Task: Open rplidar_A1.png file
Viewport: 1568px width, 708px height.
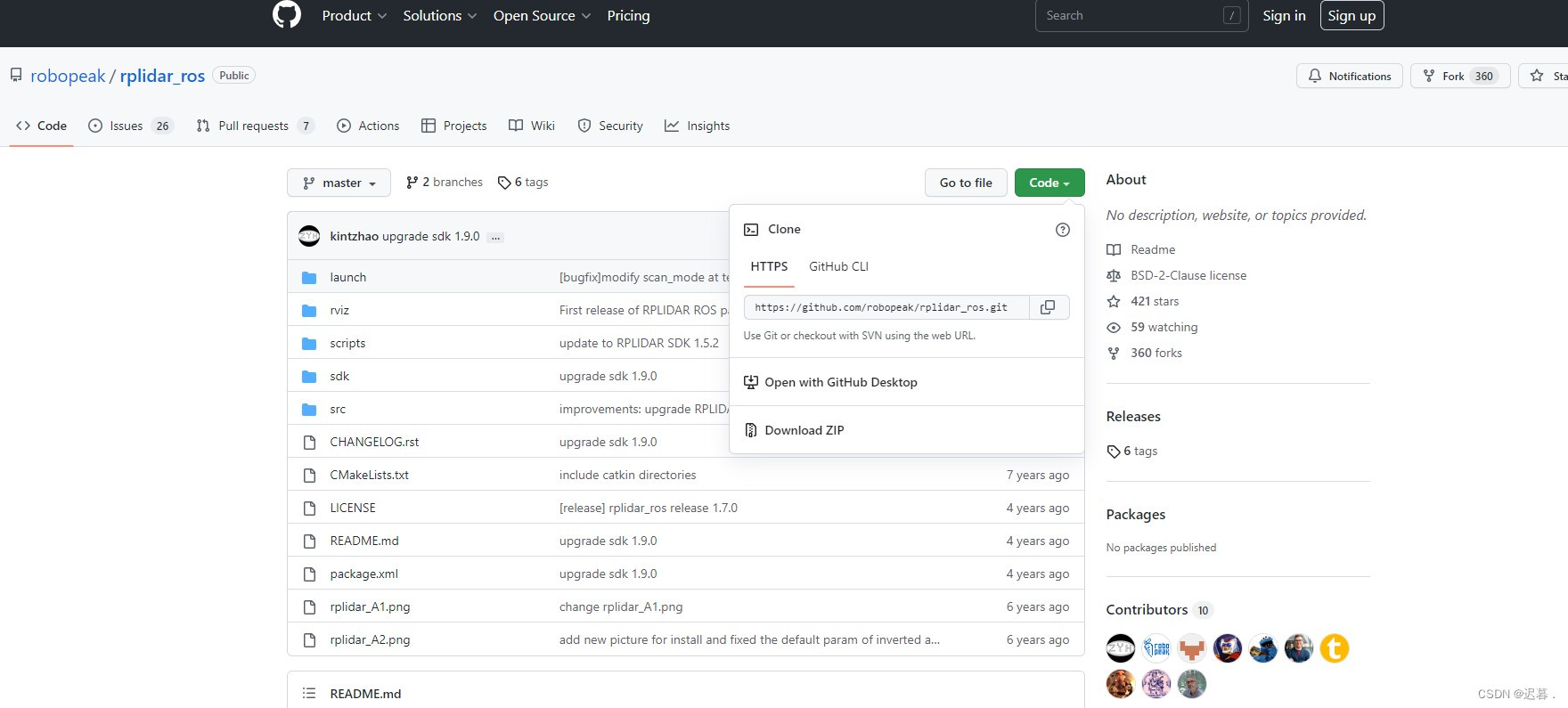Action: pos(370,606)
